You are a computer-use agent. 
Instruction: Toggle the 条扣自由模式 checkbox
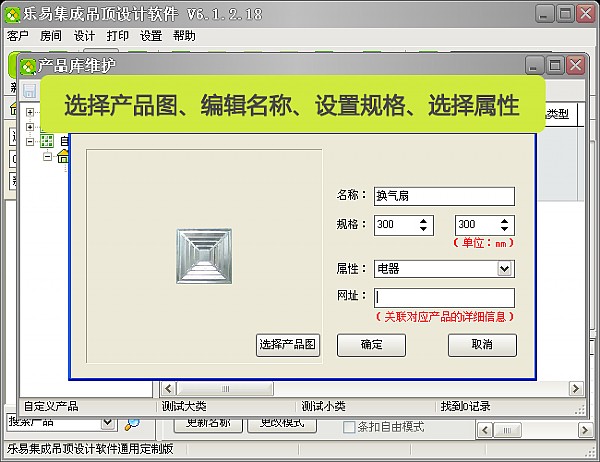[x=349, y=427]
